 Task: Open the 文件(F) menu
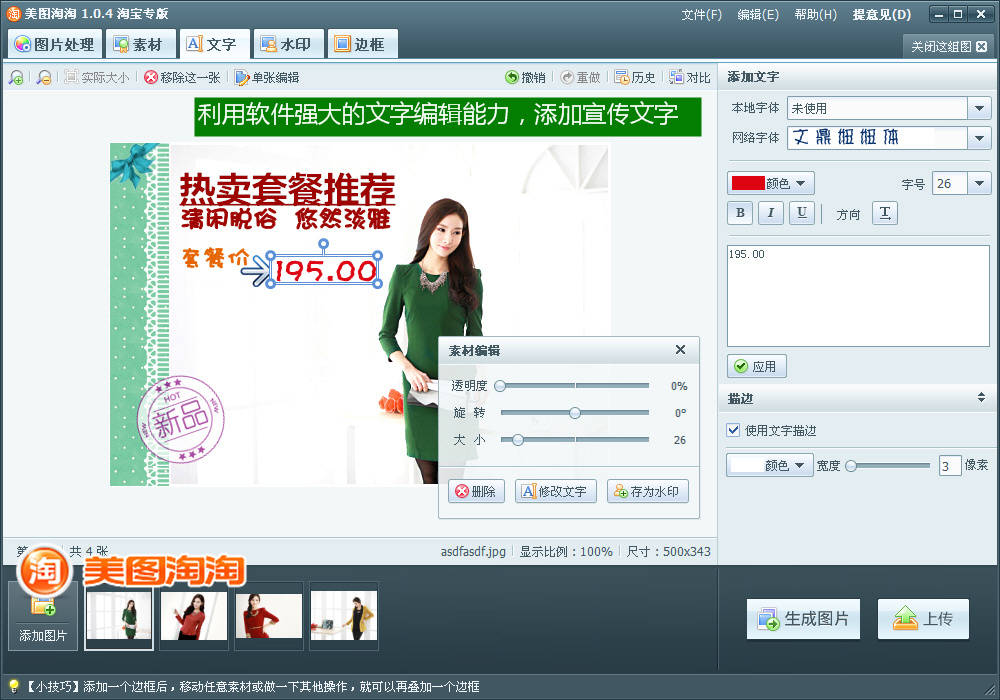point(702,14)
